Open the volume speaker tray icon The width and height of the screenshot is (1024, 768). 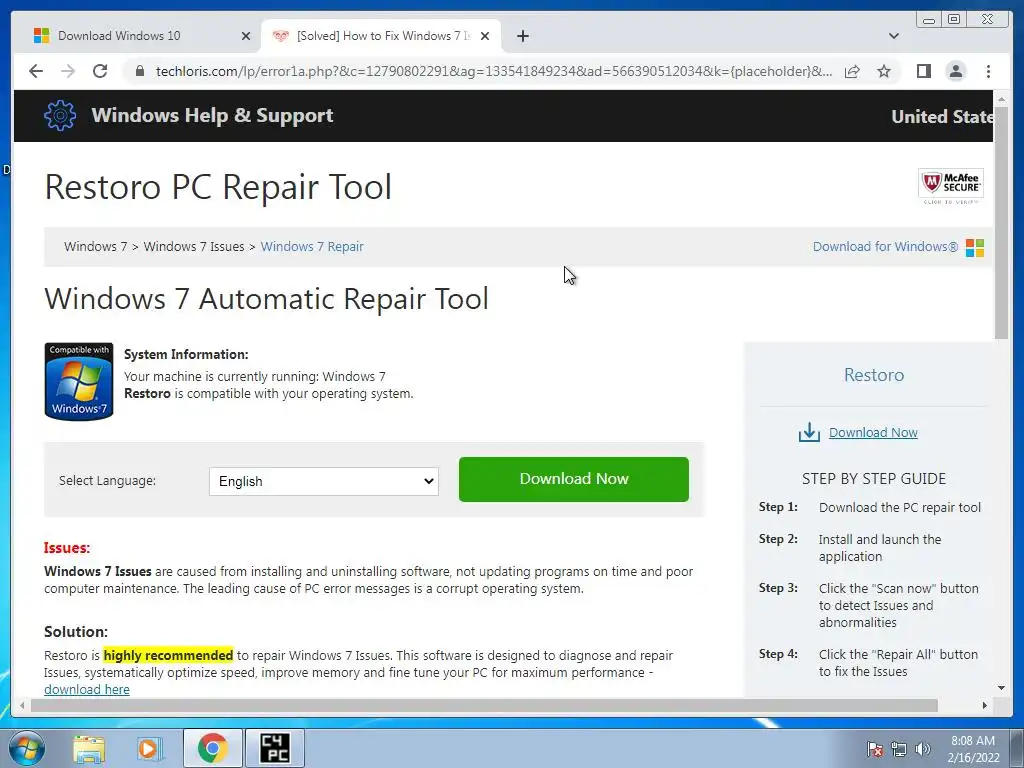923,749
